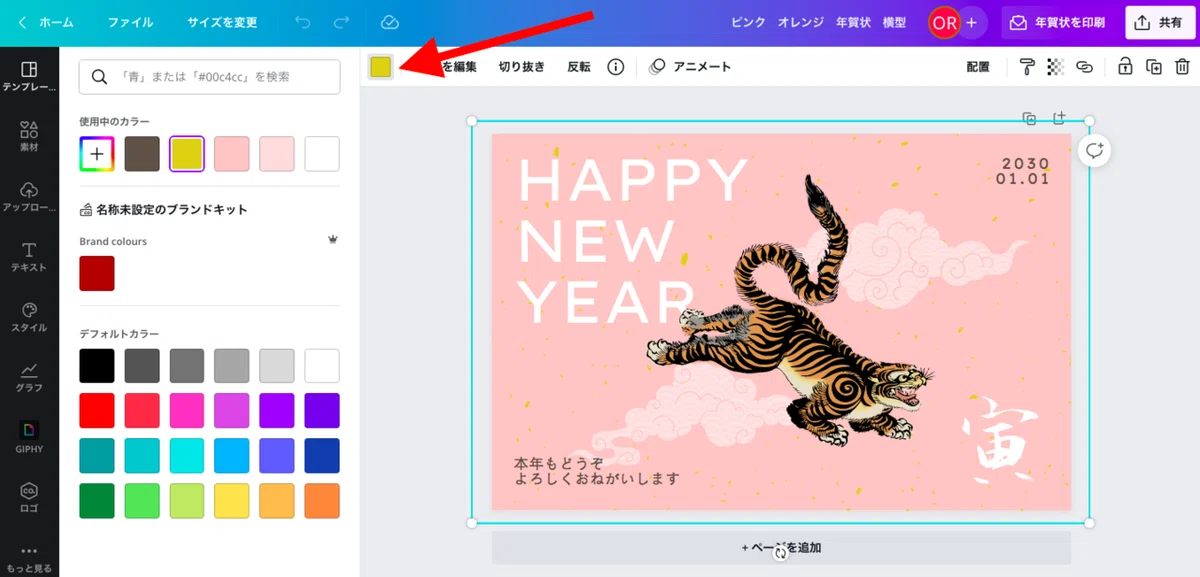Select the pure red default color swatch
The image size is (1200, 577).
(97, 411)
